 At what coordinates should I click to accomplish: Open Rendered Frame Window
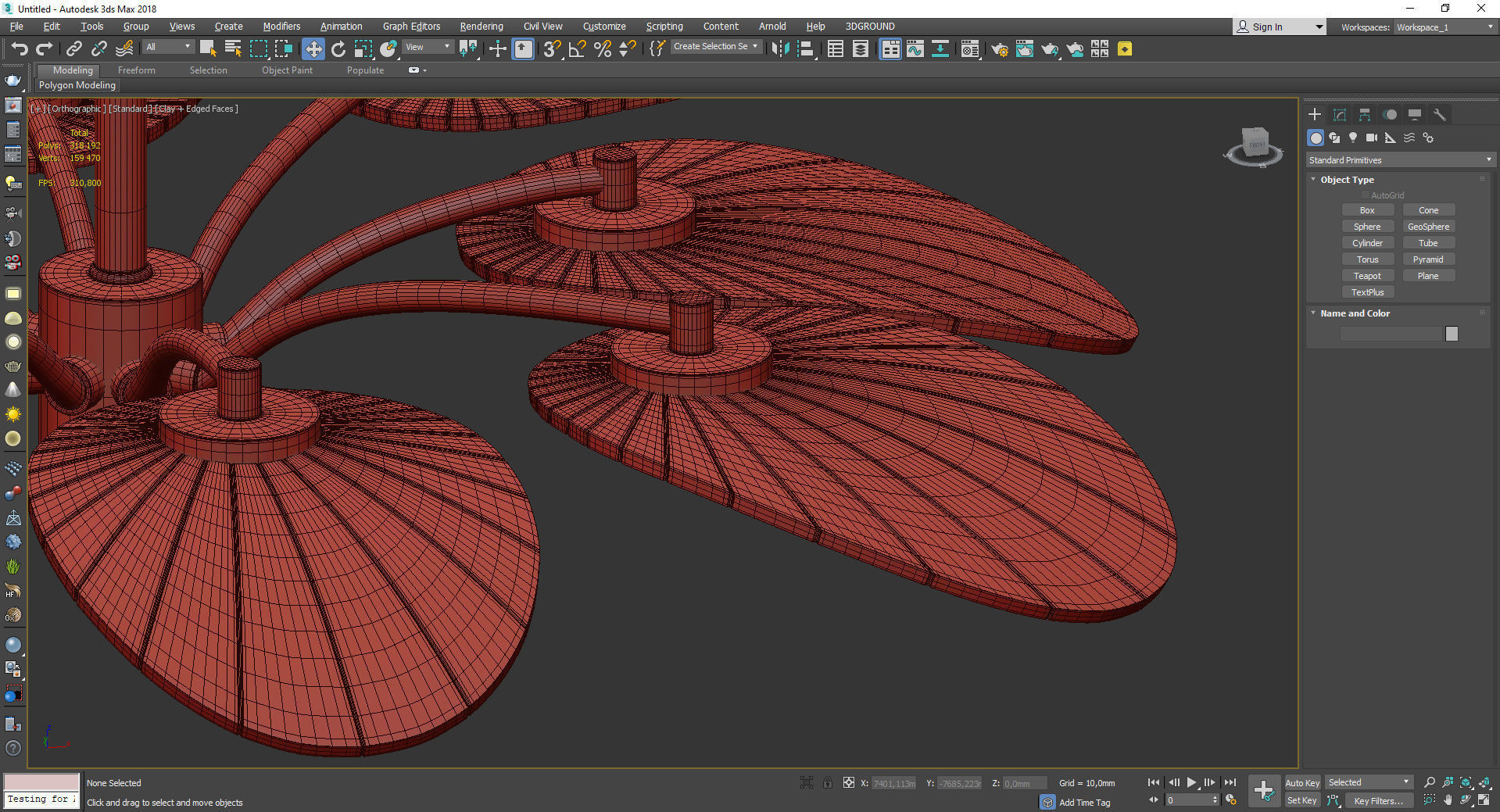click(x=1025, y=49)
